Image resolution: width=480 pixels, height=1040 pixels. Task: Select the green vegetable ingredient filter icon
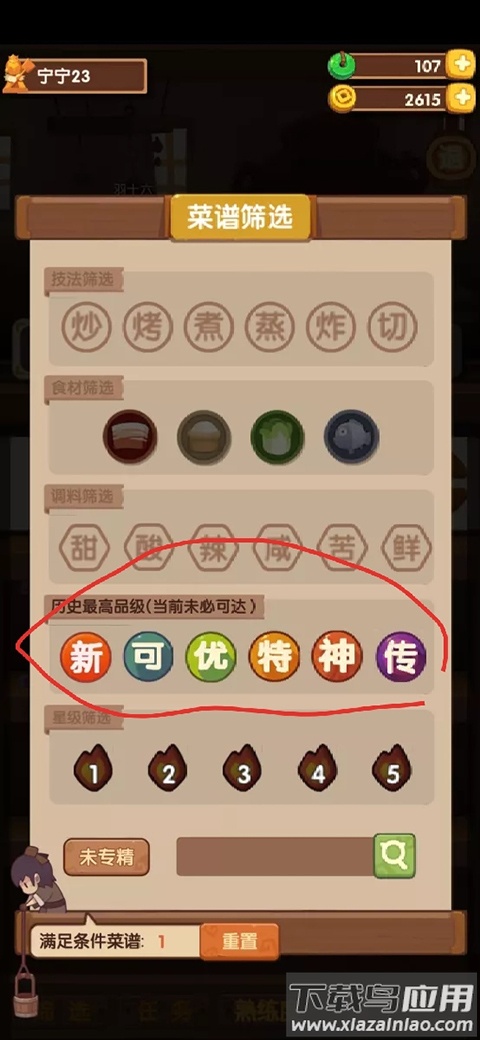pos(277,436)
